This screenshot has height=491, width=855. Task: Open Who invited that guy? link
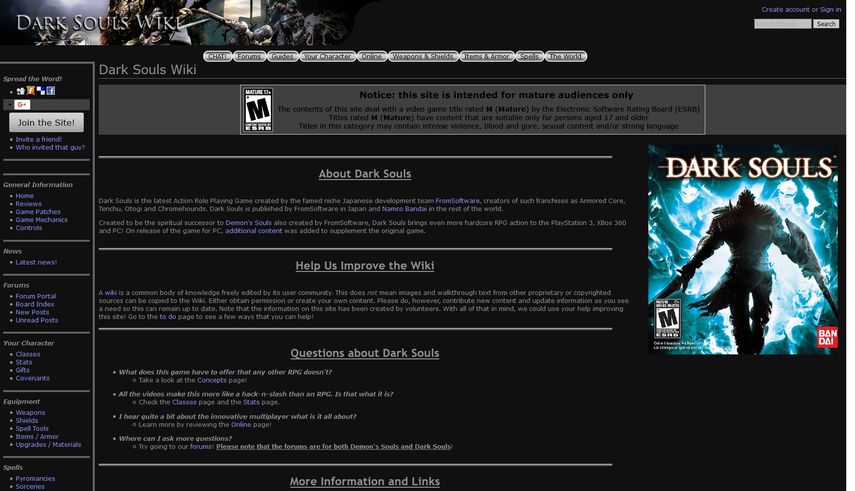pyautogui.click(x=50, y=148)
